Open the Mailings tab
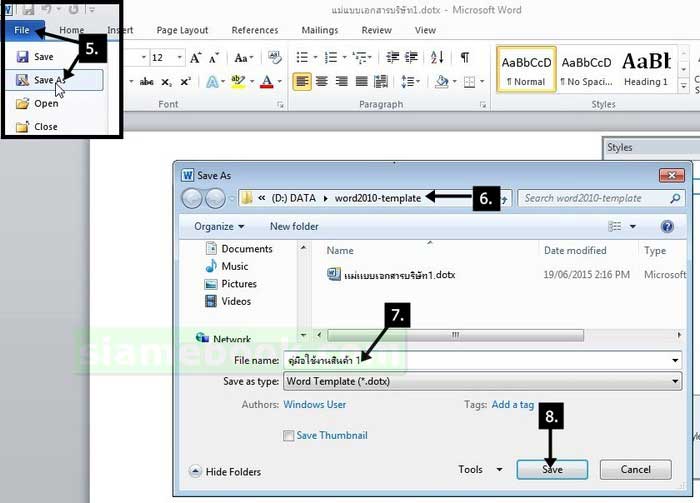The image size is (700, 503). [x=320, y=30]
